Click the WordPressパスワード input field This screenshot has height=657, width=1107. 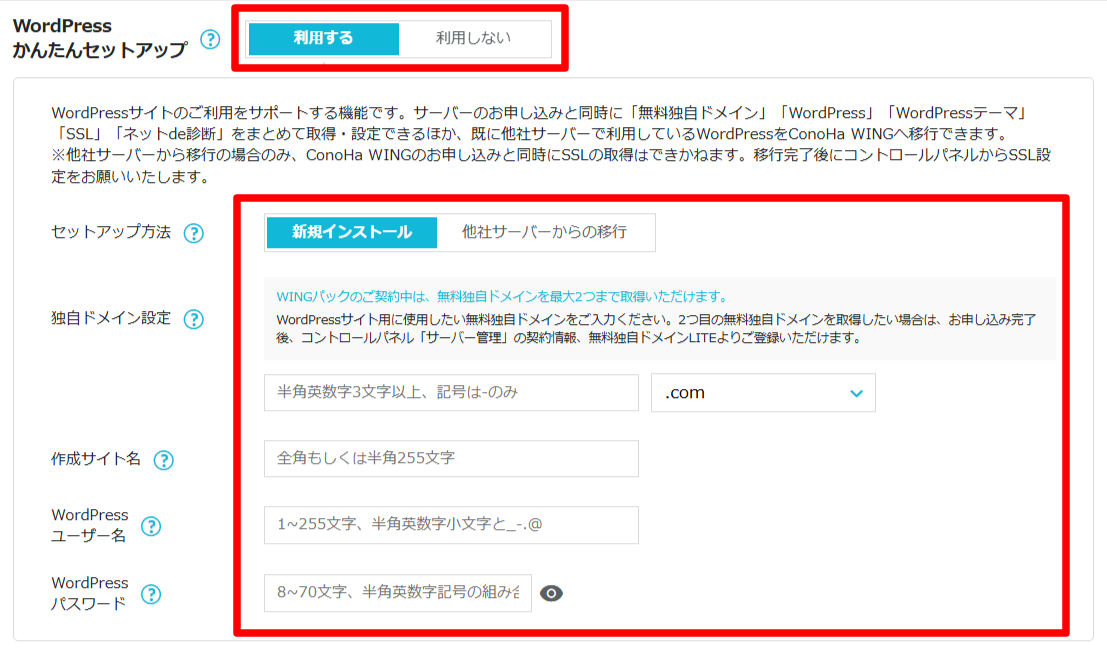[397, 593]
